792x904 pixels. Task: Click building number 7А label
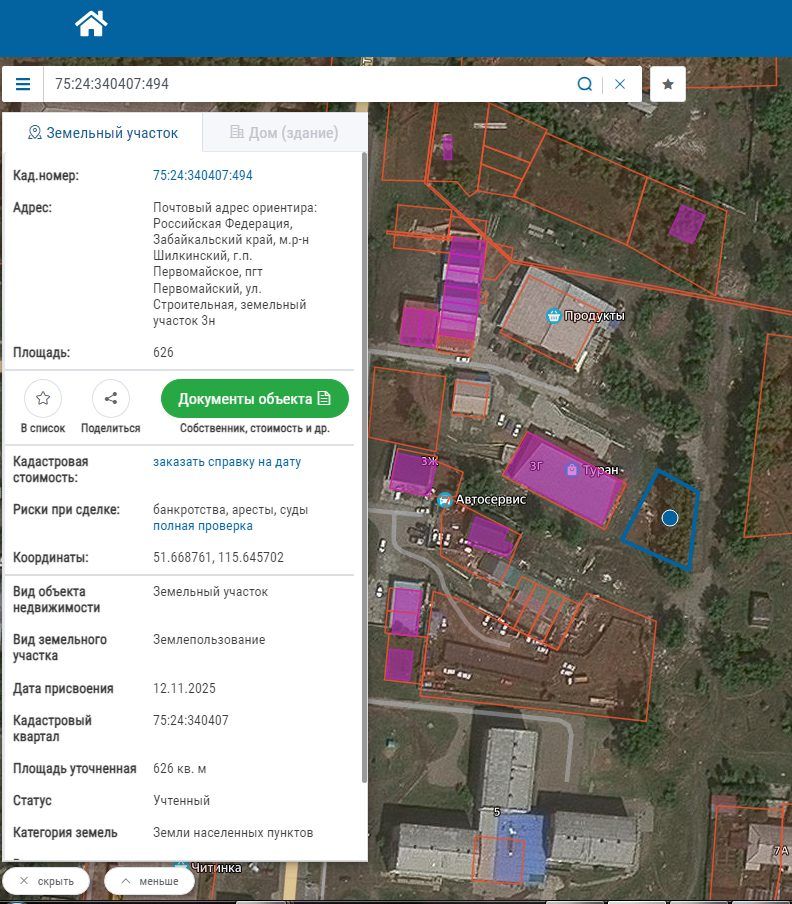781,850
